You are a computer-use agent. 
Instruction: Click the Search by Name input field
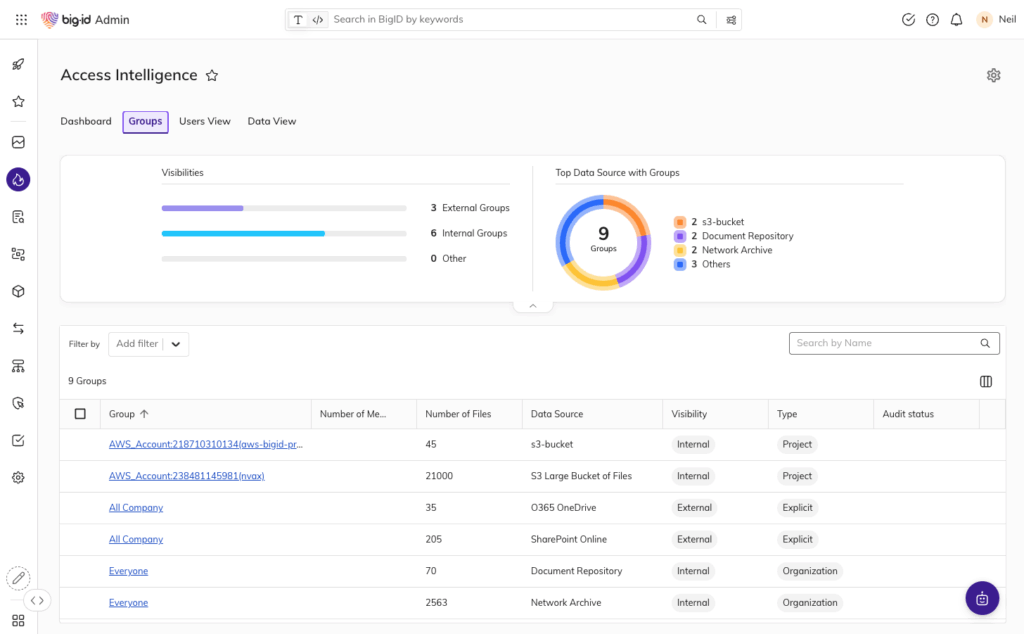click(x=885, y=343)
